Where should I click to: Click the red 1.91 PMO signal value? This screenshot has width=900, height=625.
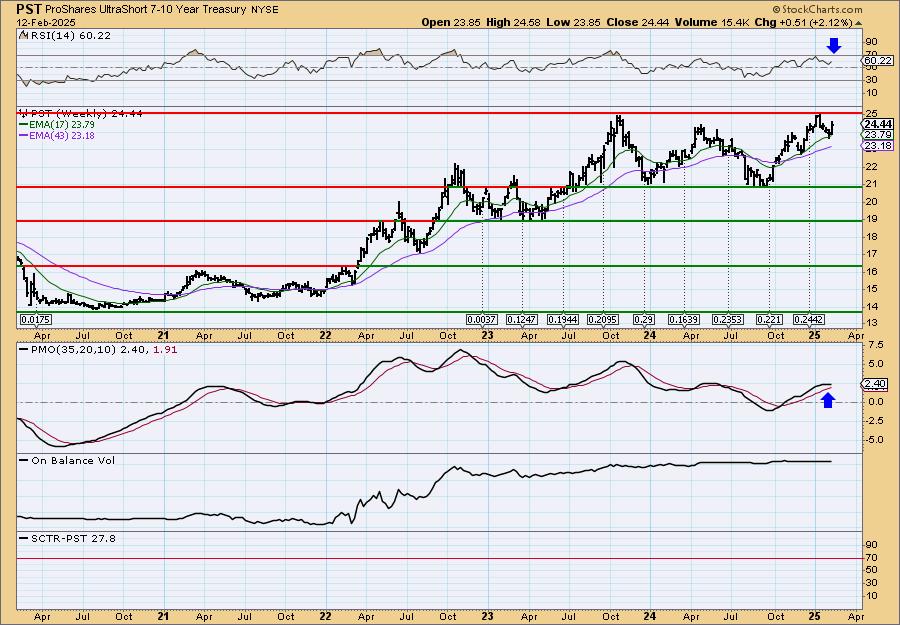tap(165, 349)
